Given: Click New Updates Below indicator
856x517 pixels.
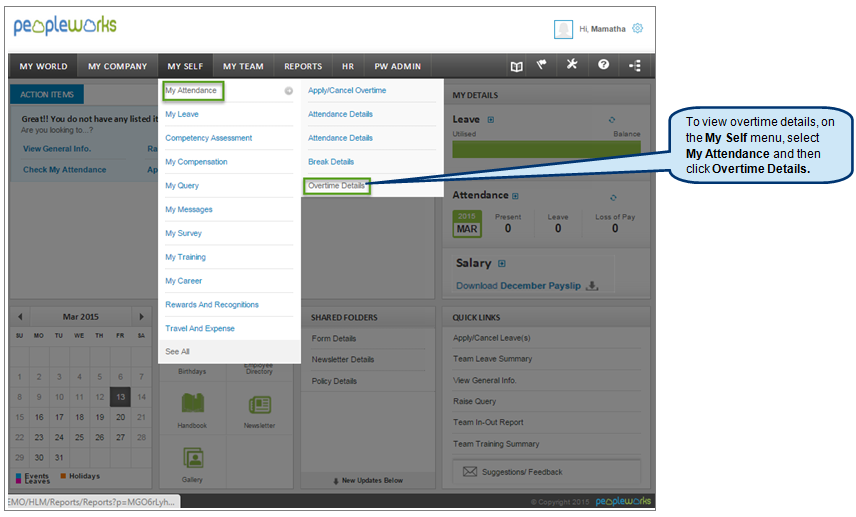Looking at the screenshot, I should pos(368,480).
